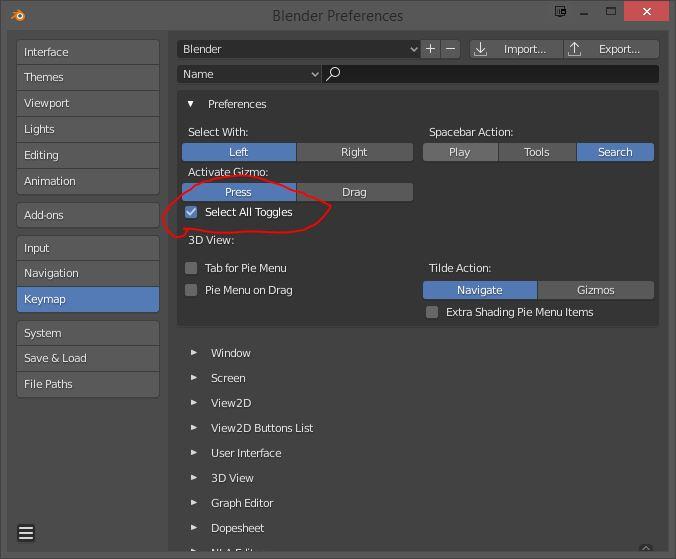This screenshot has width=676, height=559.
Task: Expand View2D Buttons List section
Action: [194, 428]
